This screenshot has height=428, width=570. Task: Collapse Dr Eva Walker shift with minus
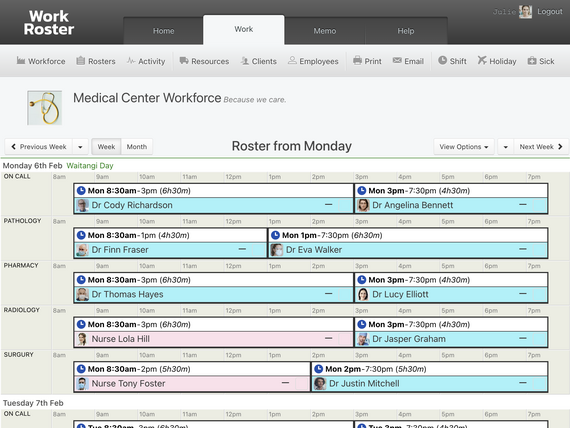pyautogui.click(x=523, y=249)
